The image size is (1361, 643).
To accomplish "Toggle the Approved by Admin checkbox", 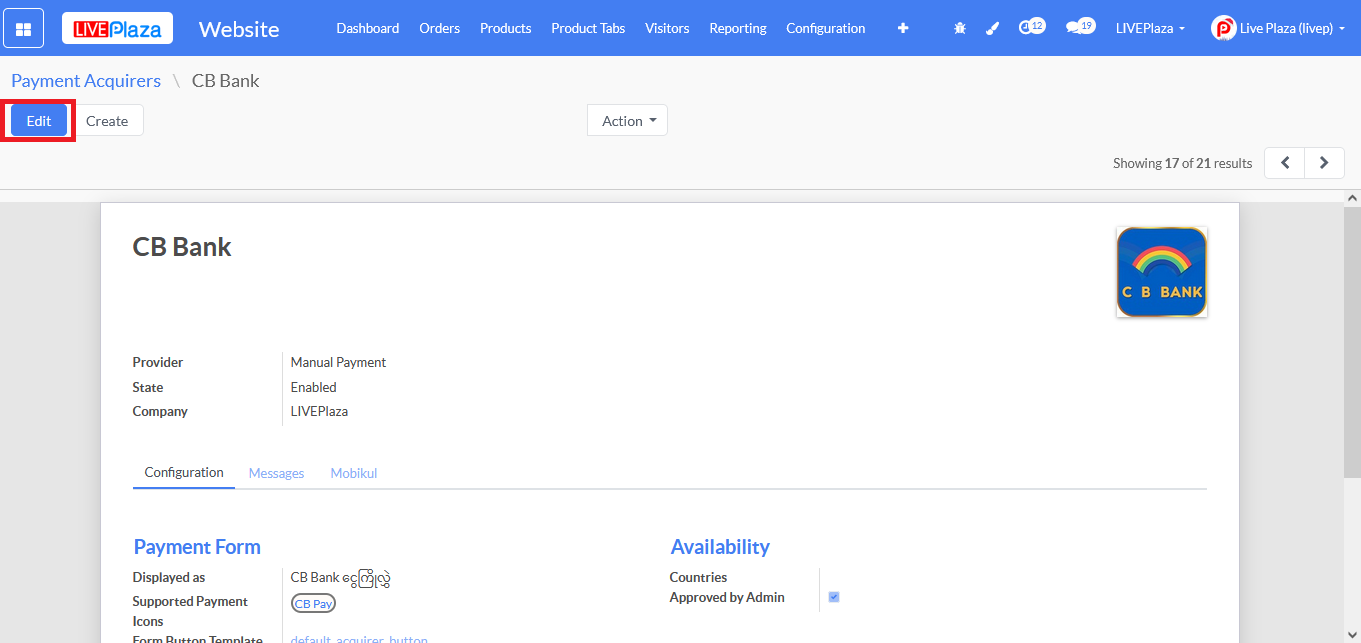I will 834,597.
